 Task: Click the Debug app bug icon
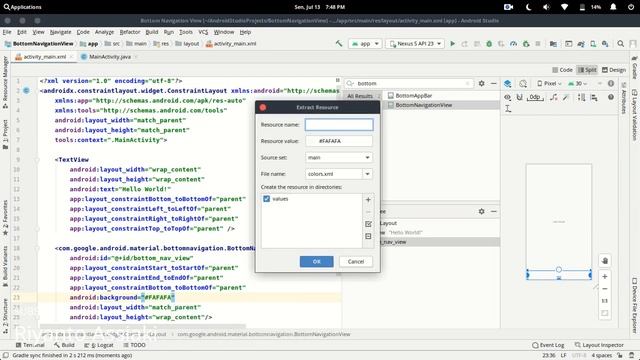(489, 44)
